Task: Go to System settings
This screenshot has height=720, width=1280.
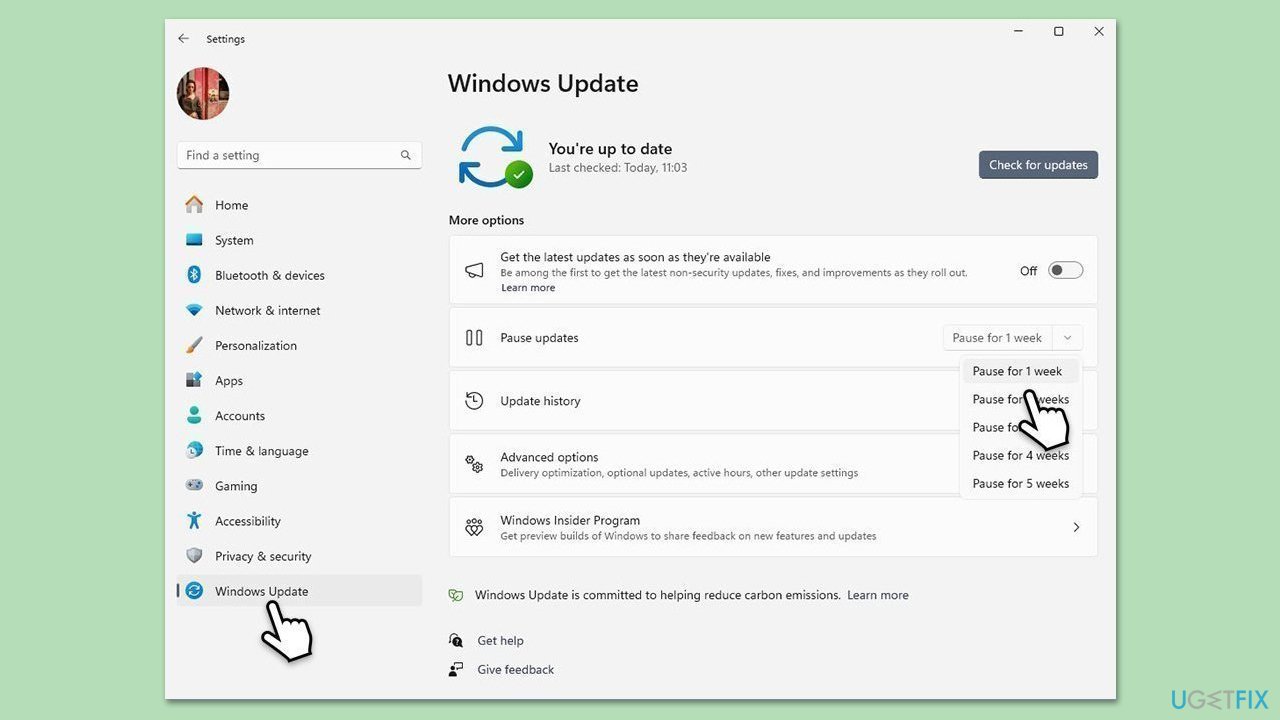Action: click(x=234, y=240)
